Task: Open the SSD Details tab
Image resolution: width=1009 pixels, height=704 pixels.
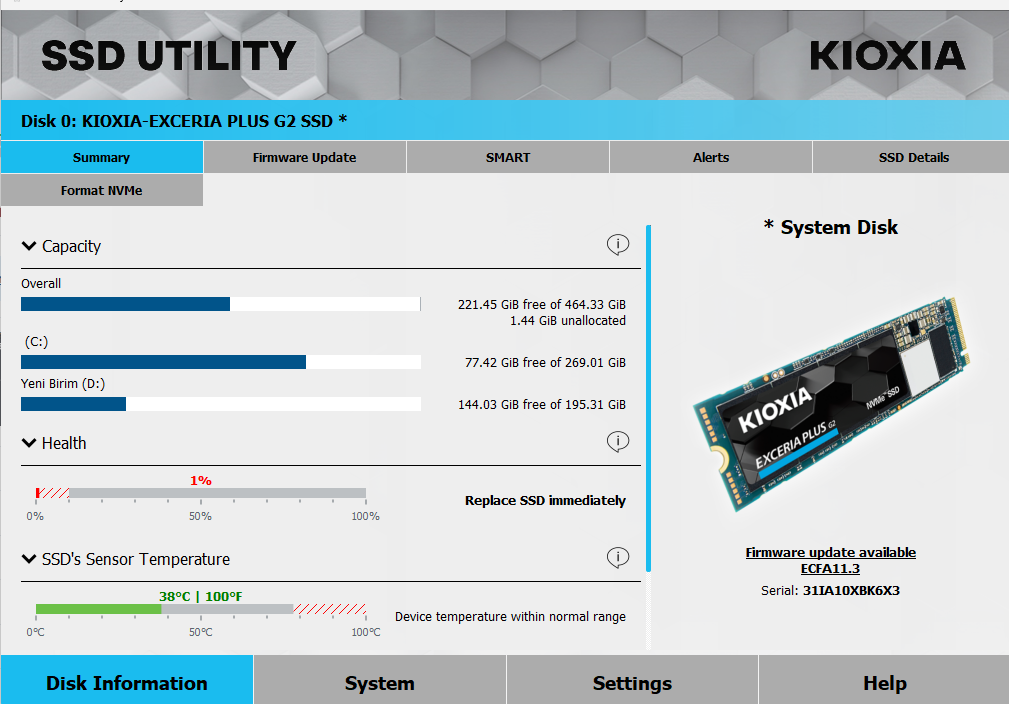Action: pos(912,157)
